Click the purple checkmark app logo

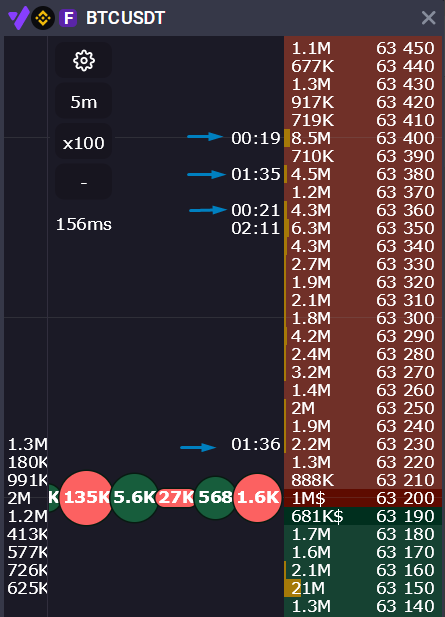(x=18, y=18)
